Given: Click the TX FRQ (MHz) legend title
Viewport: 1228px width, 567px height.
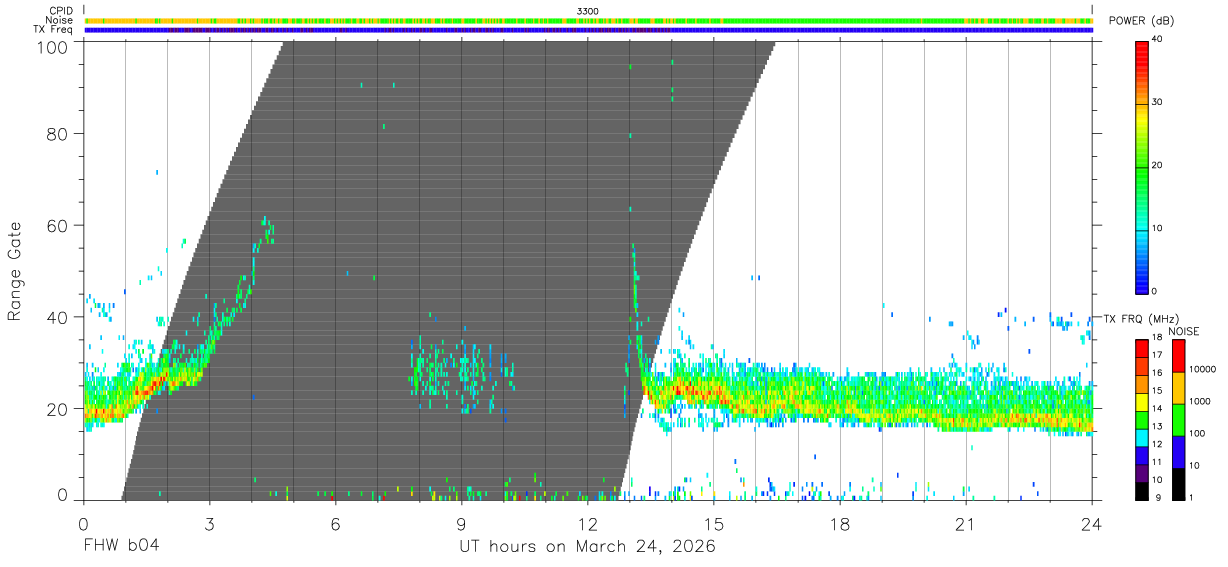Looking at the screenshot, I should [1141, 319].
